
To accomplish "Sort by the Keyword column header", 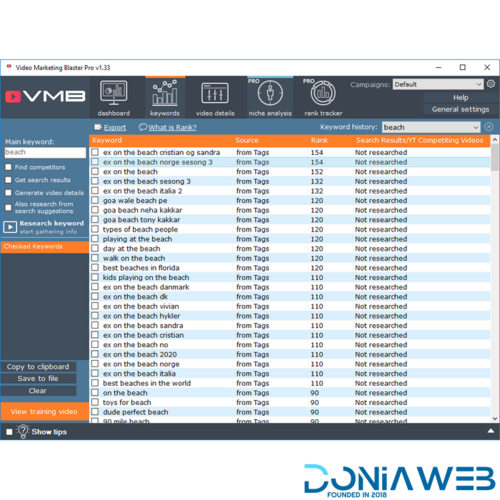I will [107, 140].
